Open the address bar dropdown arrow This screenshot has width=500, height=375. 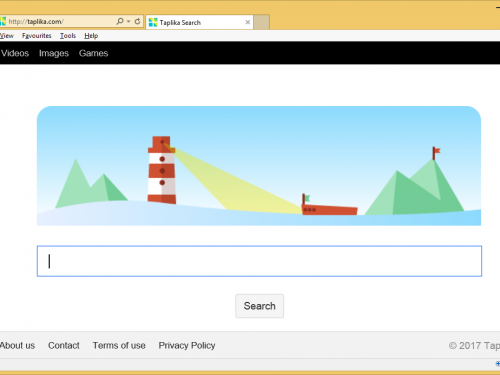click(129, 22)
